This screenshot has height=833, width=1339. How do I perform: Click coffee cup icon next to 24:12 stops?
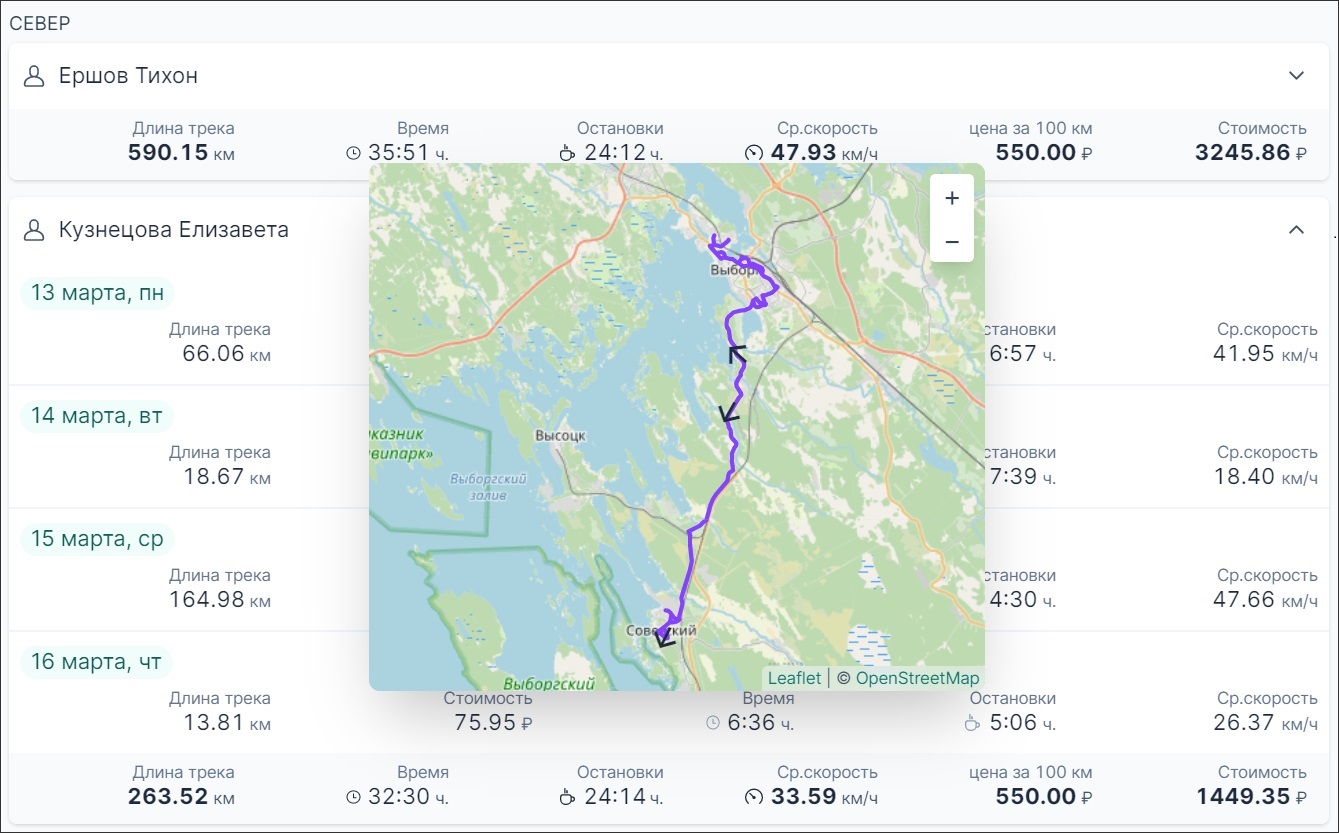point(567,153)
